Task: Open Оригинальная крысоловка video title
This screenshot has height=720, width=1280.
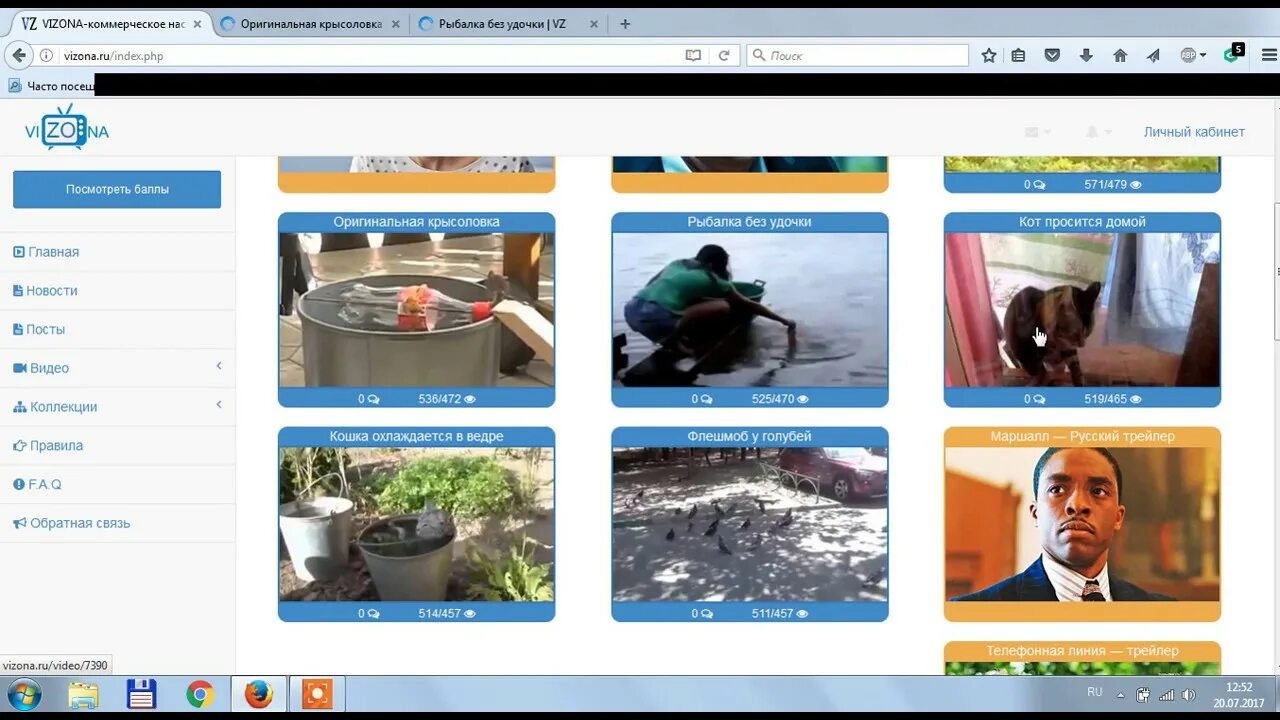Action: [416, 222]
